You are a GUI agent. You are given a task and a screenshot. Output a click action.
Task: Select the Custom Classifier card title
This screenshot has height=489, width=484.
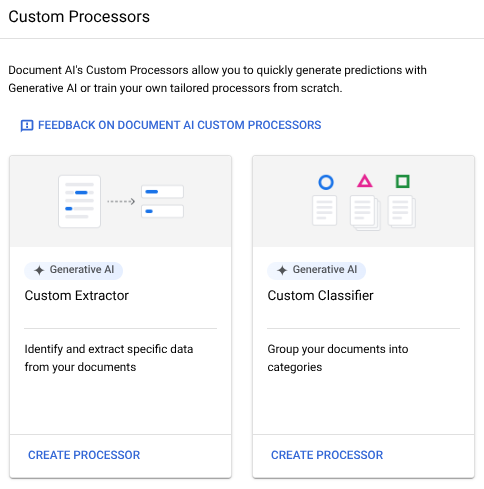[320, 295]
